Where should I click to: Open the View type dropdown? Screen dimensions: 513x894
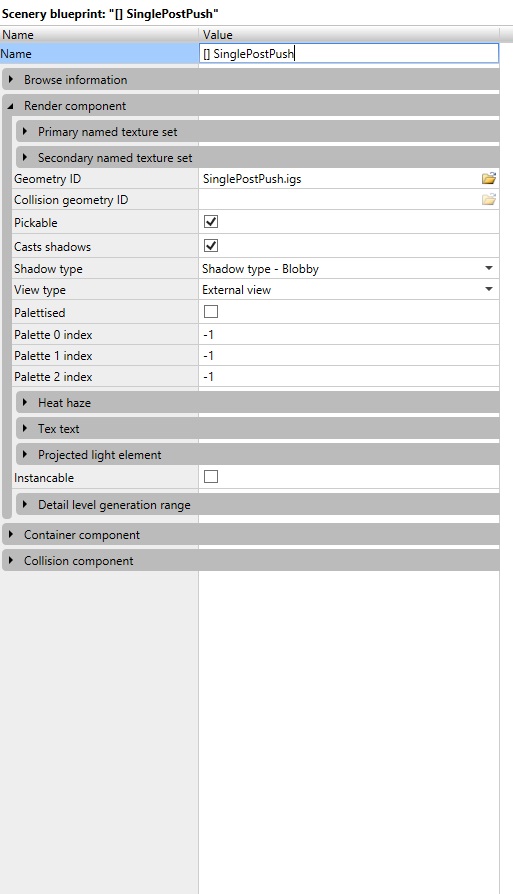click(x=349, y=290)
